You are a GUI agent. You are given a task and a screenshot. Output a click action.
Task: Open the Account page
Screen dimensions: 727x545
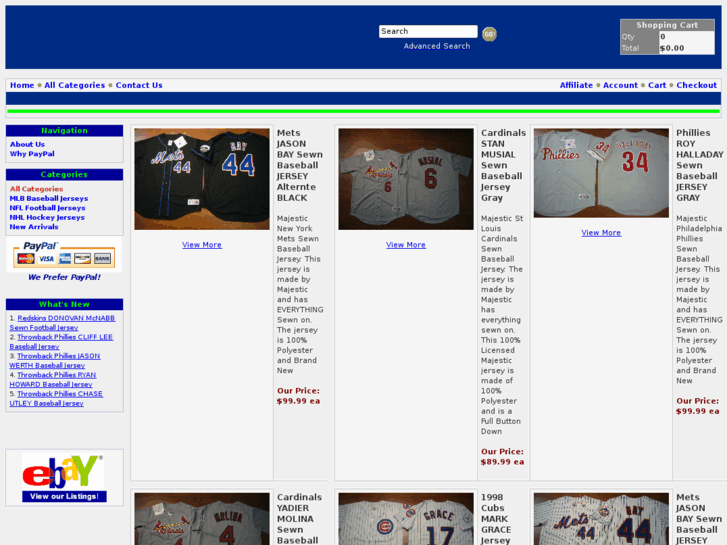pyautogui.click(x=620, y=85)
